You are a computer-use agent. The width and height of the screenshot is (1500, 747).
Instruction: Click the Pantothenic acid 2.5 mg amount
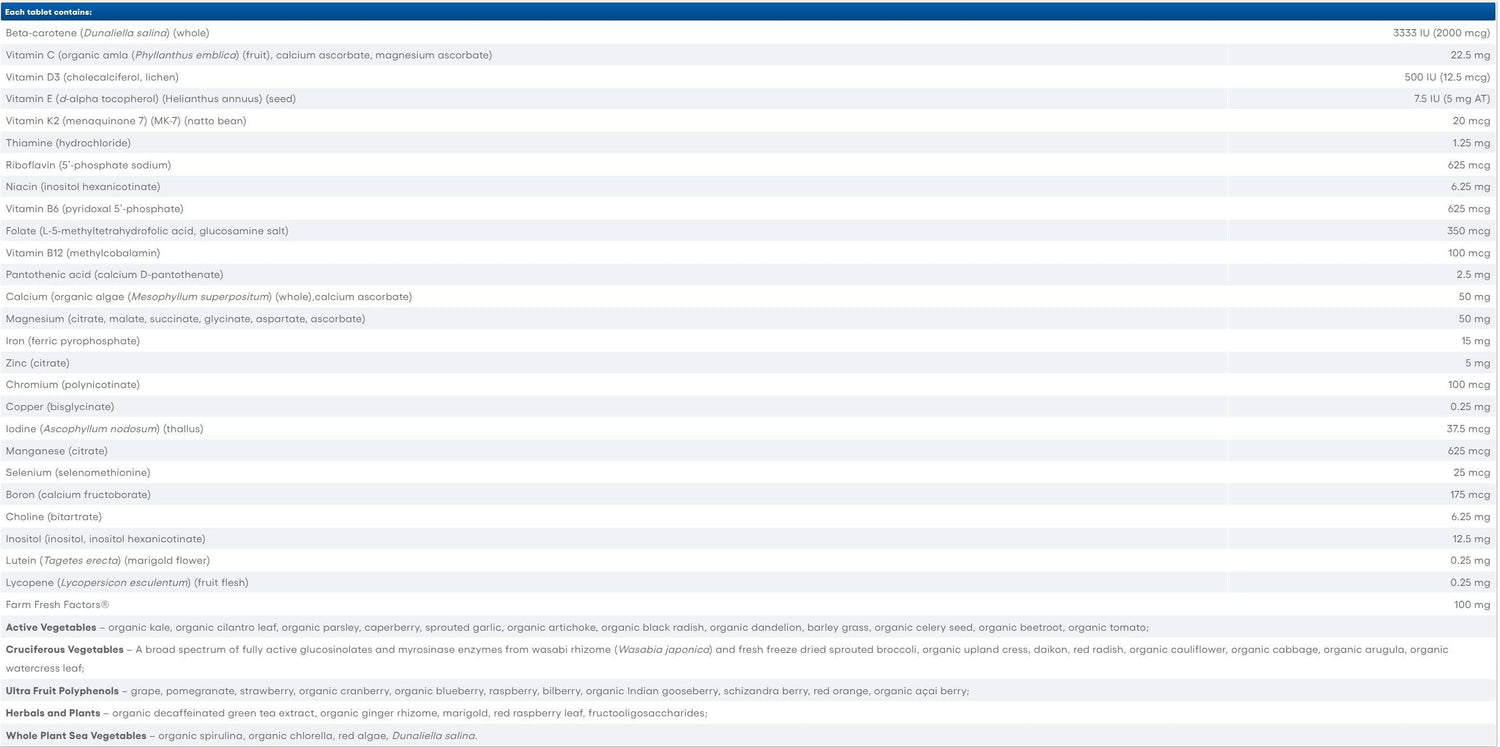[x=1471, y=275]
